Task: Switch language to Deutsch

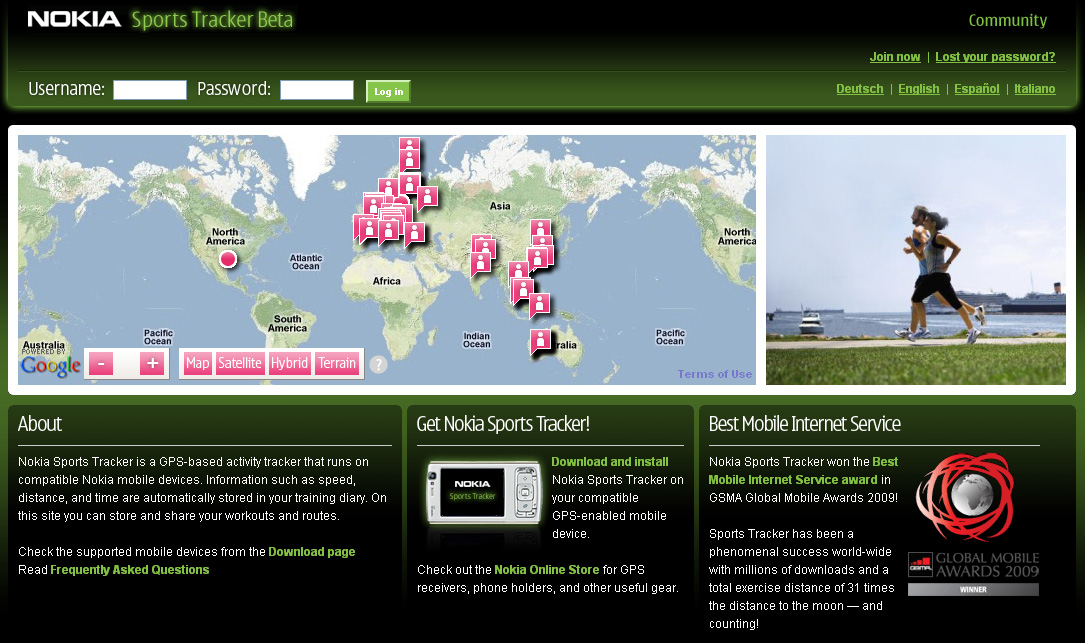Action: coord(859,89)
